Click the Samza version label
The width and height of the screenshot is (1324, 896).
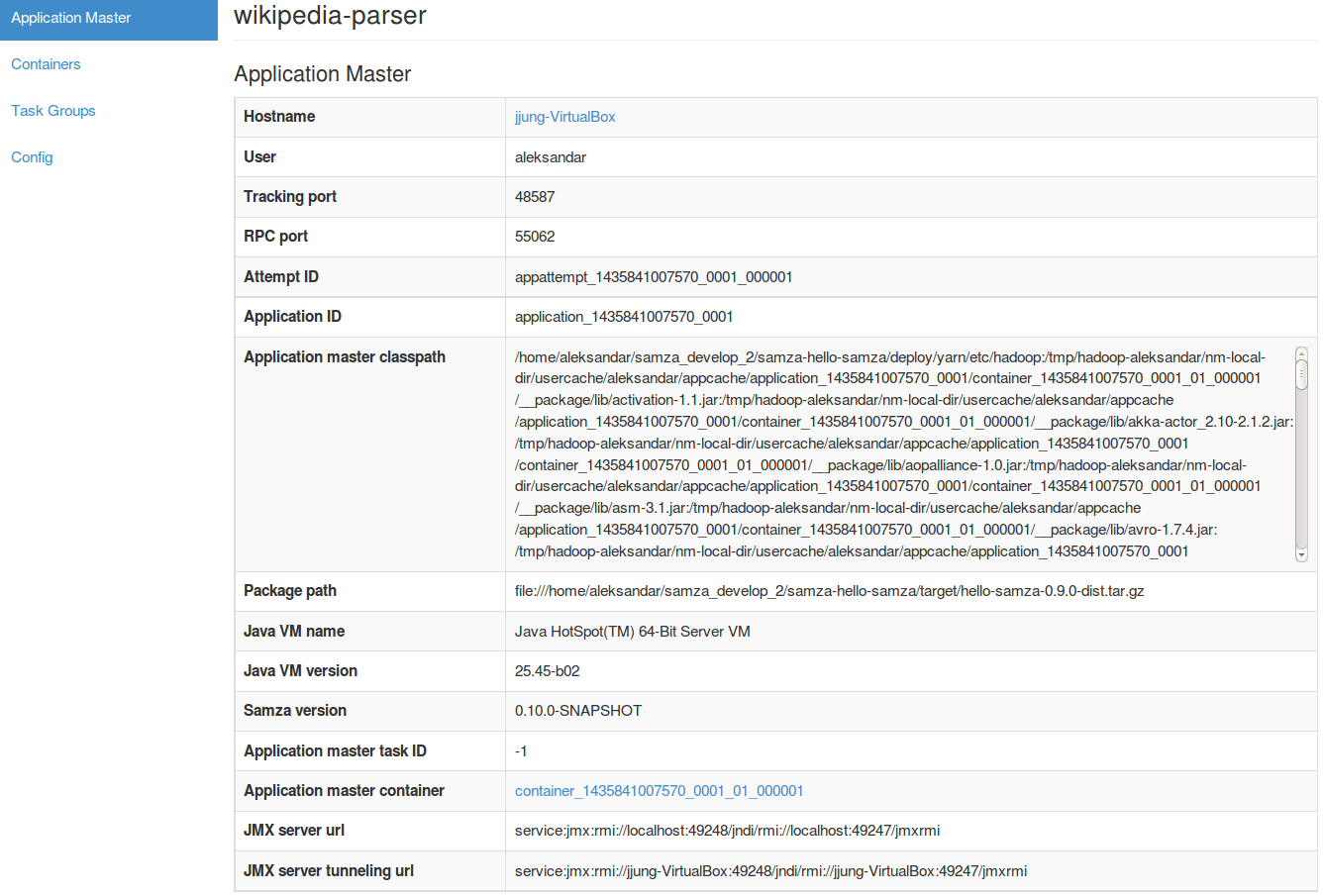click(295, 711)
